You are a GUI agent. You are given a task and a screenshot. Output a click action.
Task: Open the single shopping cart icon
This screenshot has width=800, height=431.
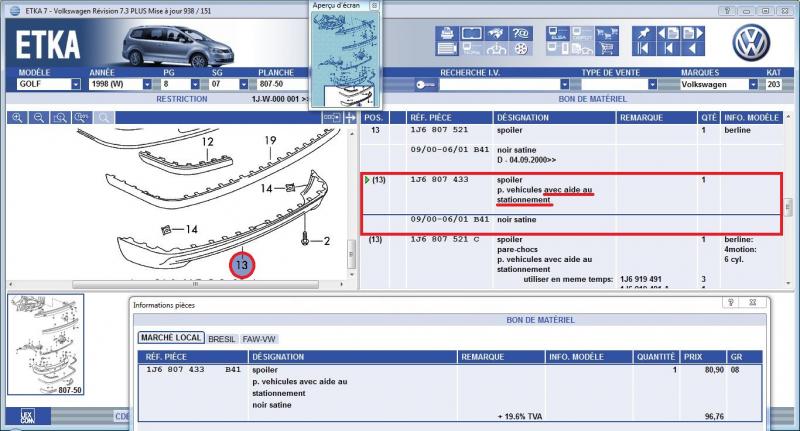pyautogui.click(x=606, y=49)
